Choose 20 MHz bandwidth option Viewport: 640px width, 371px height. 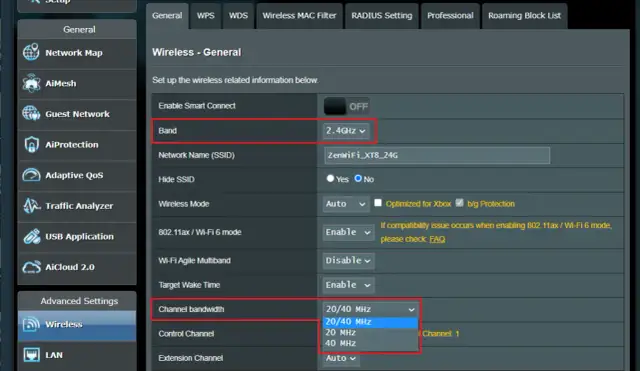[370, 333]
